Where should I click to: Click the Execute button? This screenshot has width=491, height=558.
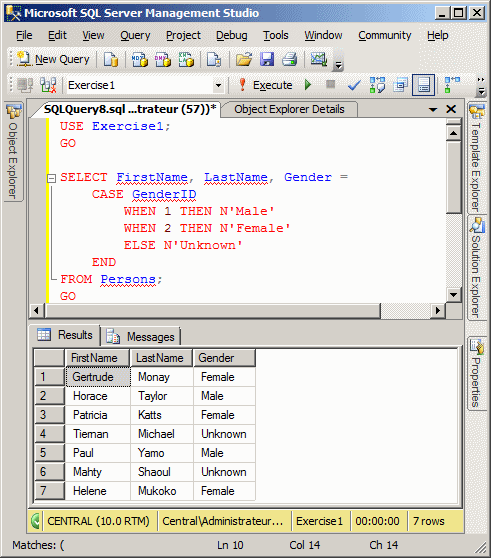265,85
